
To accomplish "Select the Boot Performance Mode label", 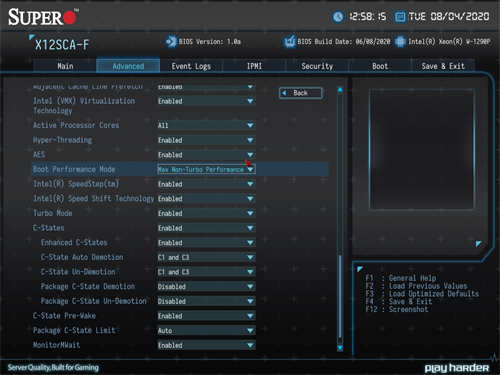I will (74, 169).
